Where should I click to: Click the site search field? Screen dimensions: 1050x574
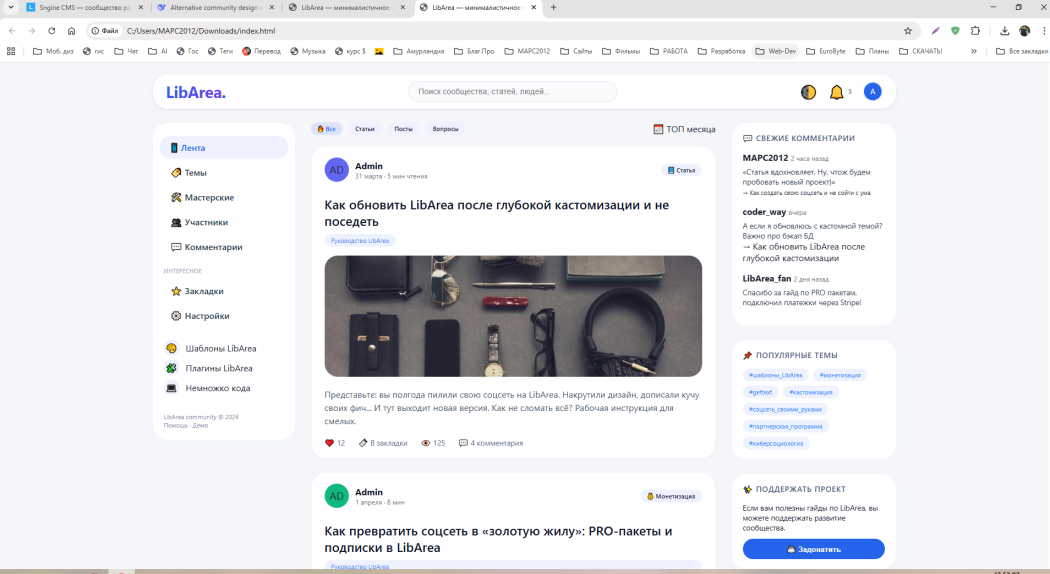pos(512,92)
